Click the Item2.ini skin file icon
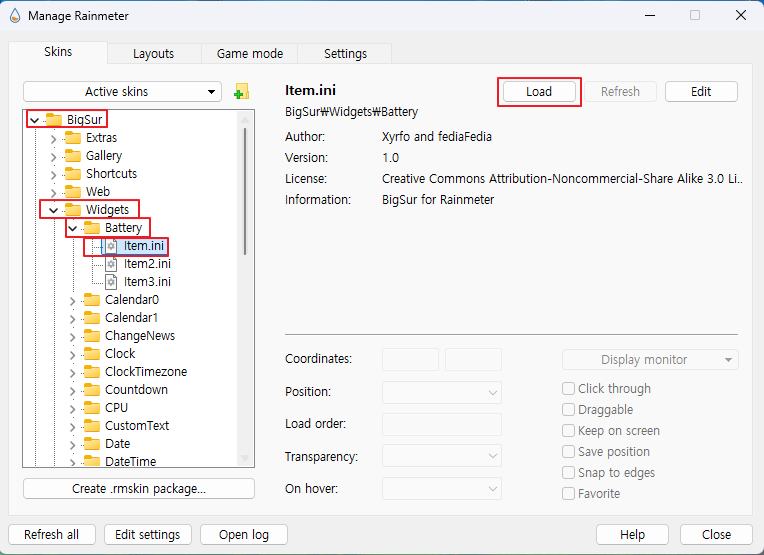Viewport: 764px width, 555px height. coord(111,264)
